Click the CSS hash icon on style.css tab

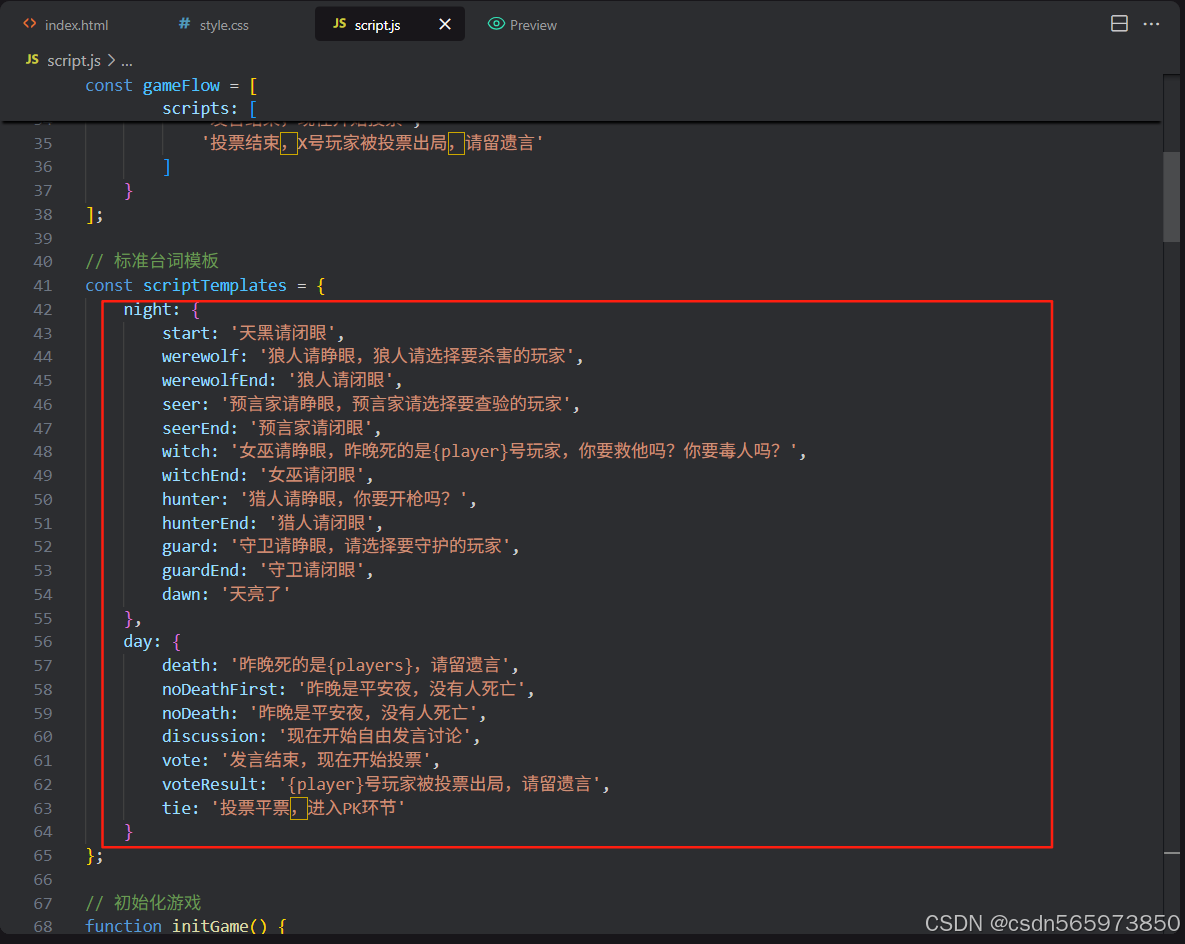click(184, 24)
